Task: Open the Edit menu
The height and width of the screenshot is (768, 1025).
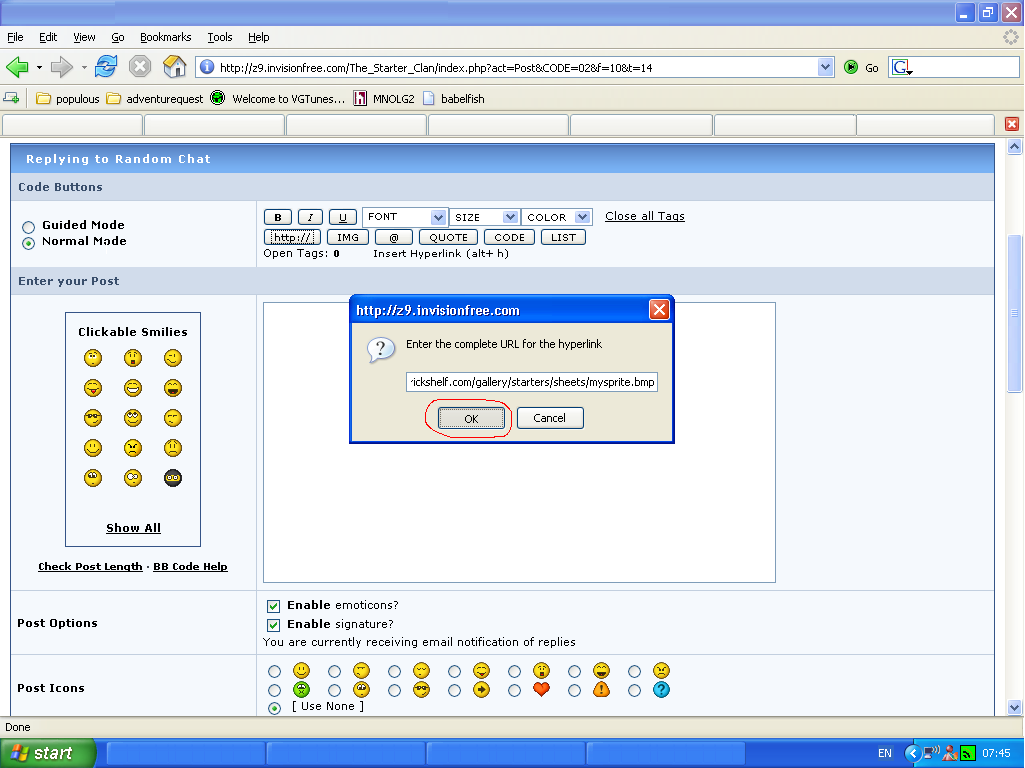Action: 48,37
